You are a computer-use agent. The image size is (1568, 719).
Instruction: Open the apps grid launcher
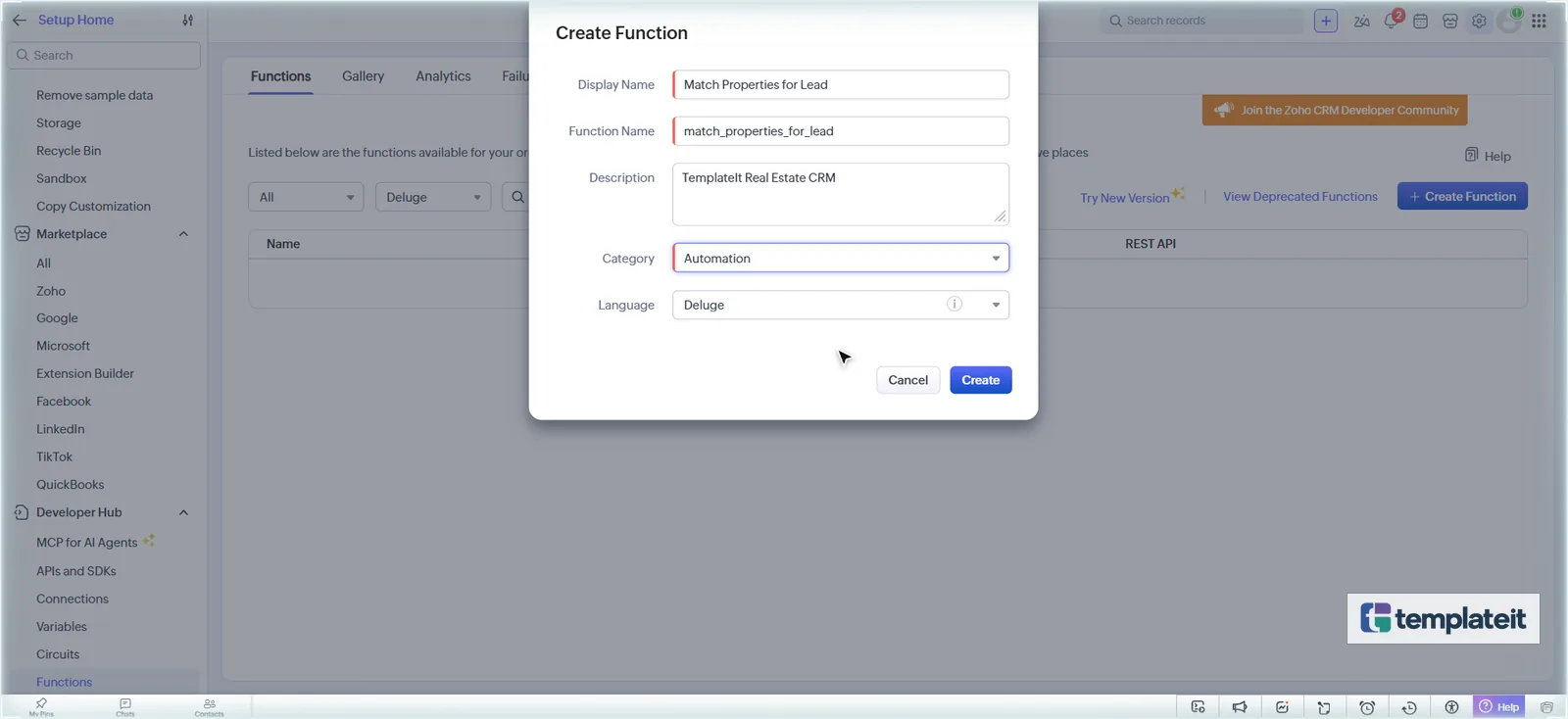(1540, 21)
